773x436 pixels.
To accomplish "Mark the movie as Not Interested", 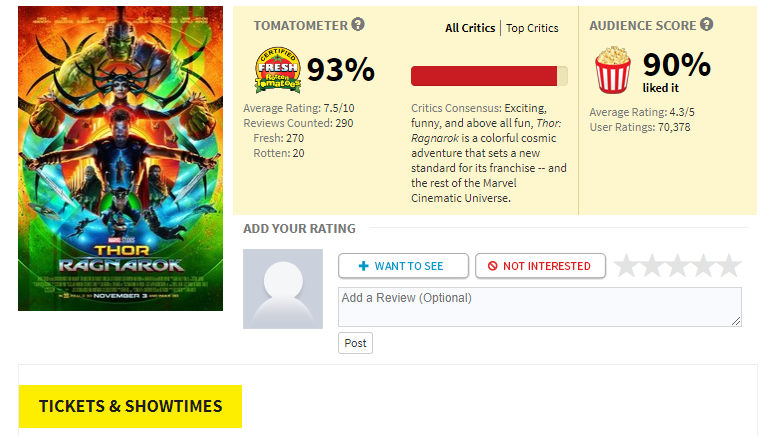I will (x=540, y=266).
